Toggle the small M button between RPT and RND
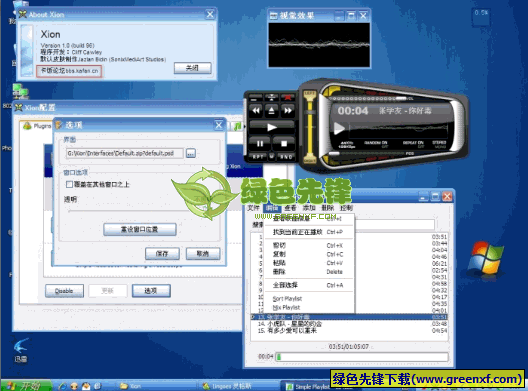The height and width of the screenshot is (391, 528). [x=272, y=157]
